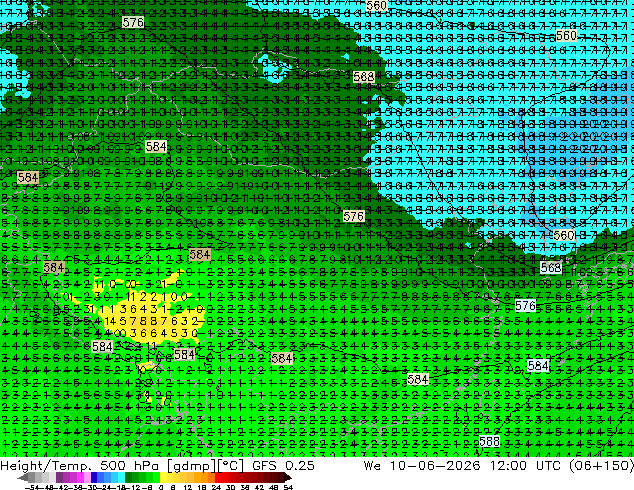Click the 568 contour label on the right

click(x=551, y=267)
